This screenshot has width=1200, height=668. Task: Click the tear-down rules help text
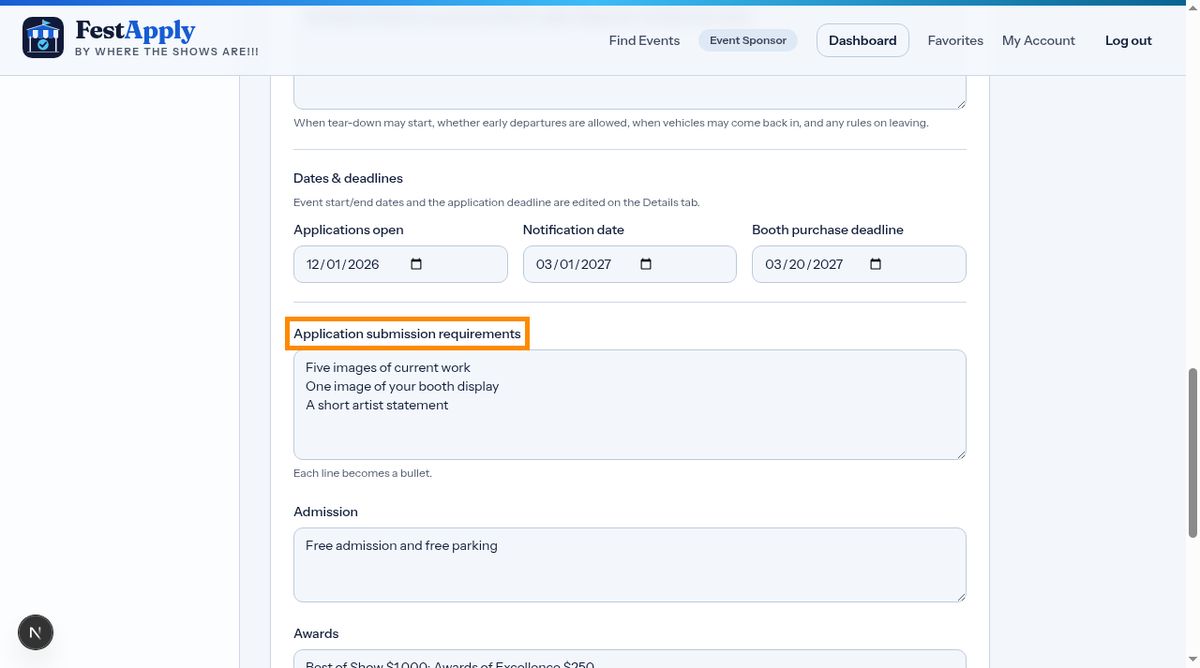[x=611, y=123]
